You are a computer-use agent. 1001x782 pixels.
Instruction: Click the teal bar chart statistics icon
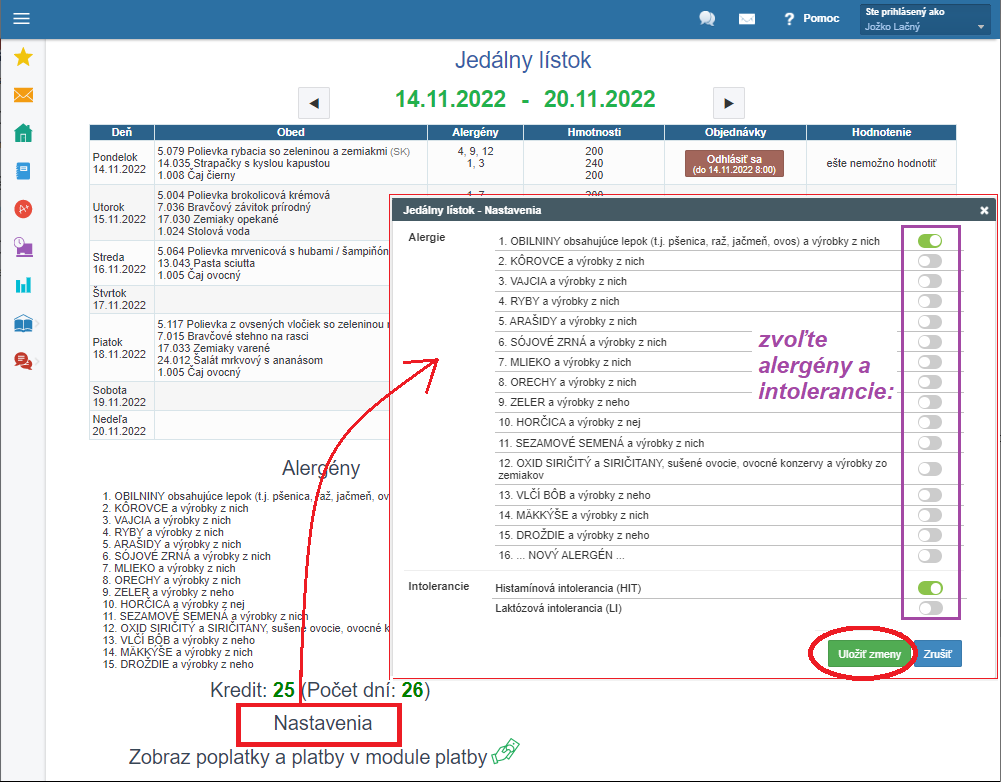(23, 285)
